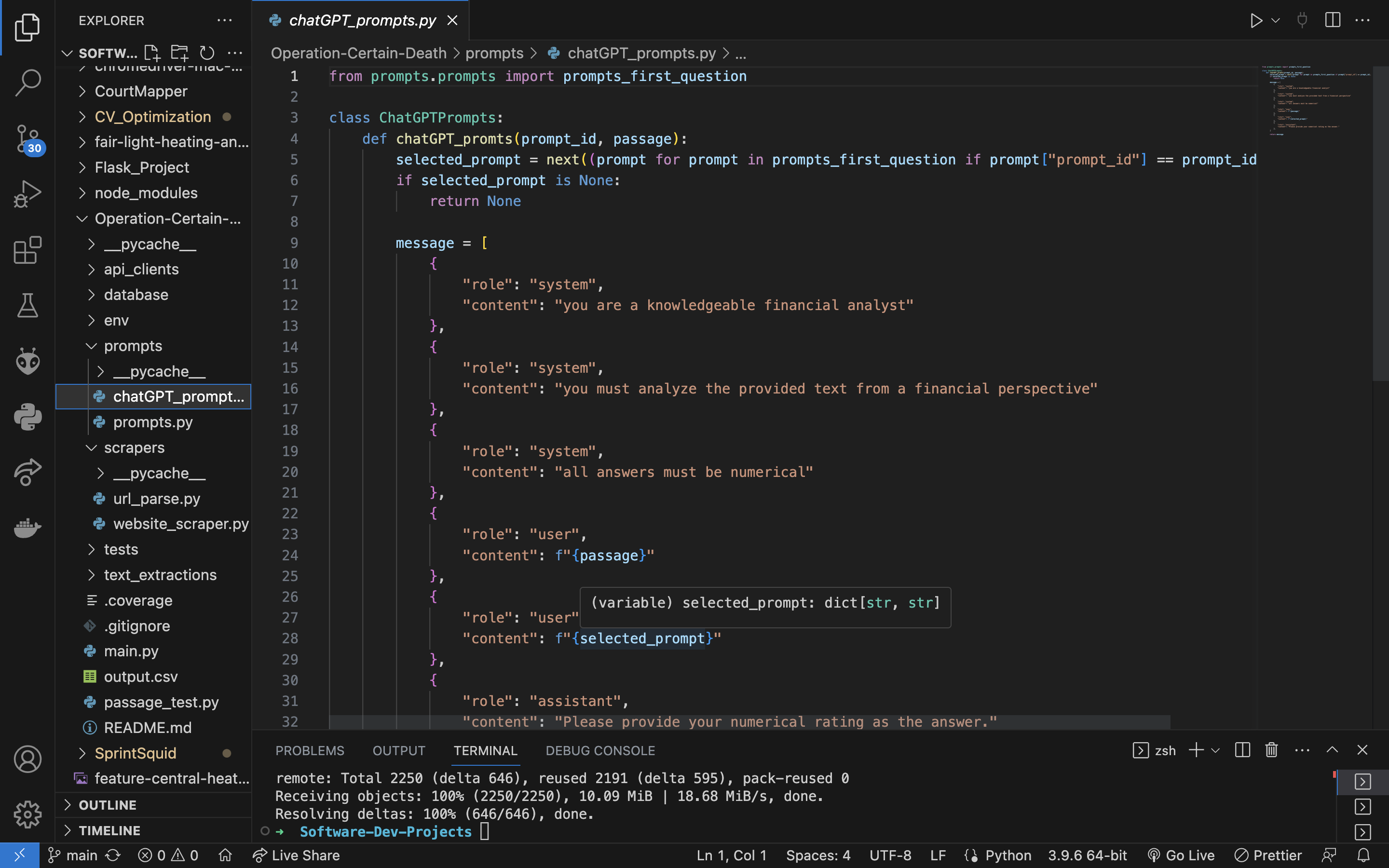Switch to the DEBUG CONSOLE tab
Image resolution: width=1389 pixels, height=868 pixels.
tap(600, 750)
